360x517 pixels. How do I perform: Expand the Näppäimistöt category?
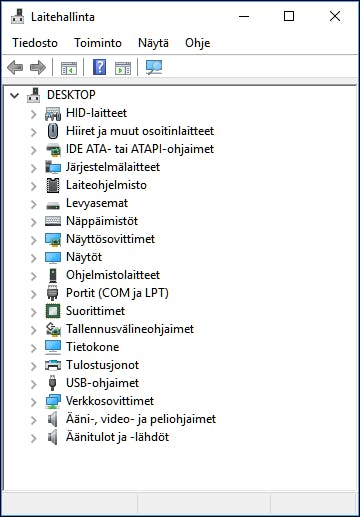[x=33, y=222]
